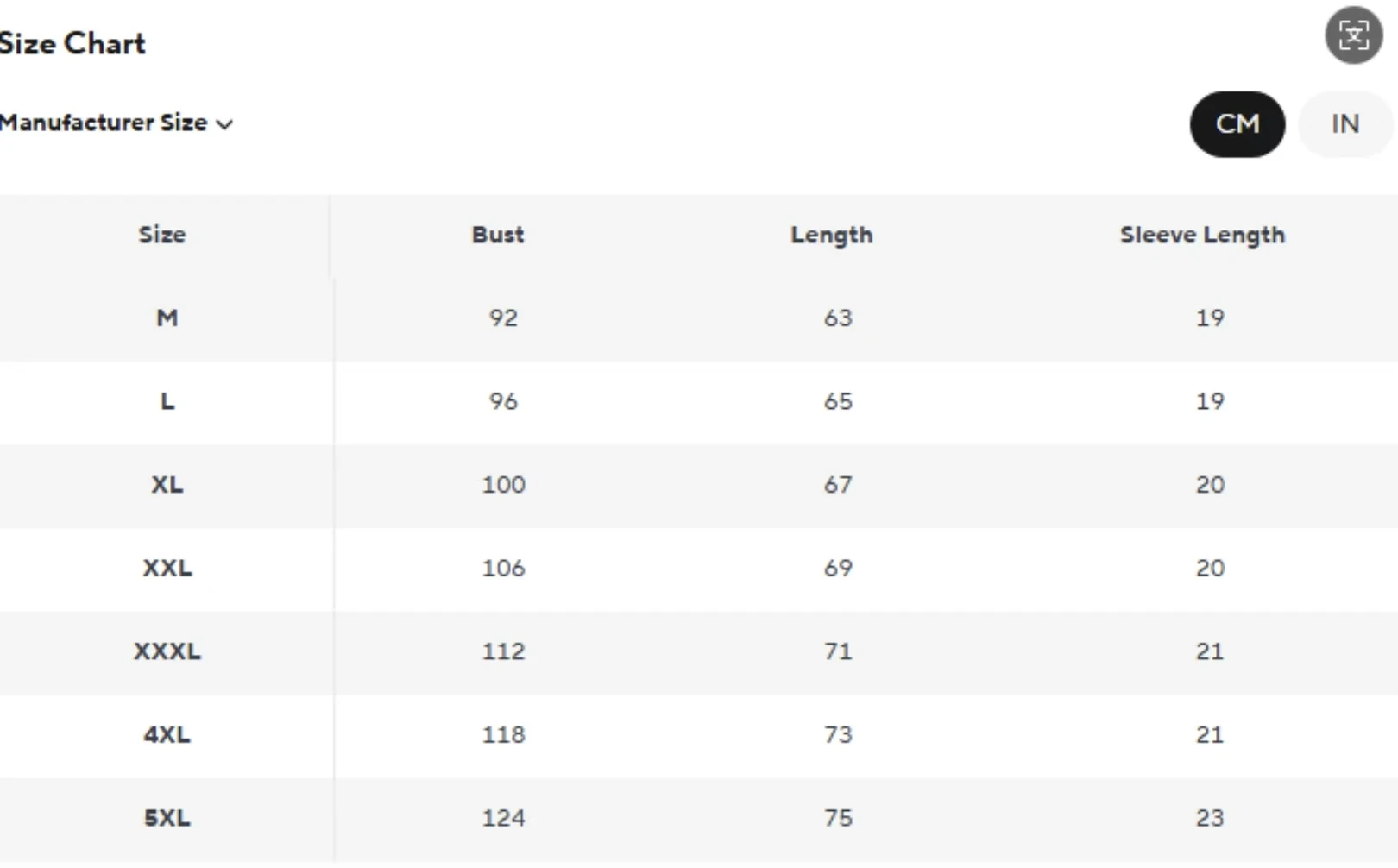Viewport: 1398px width, 868px height.
Task: Open the Manufacturer Size dropdown
Action: (116, 123)
